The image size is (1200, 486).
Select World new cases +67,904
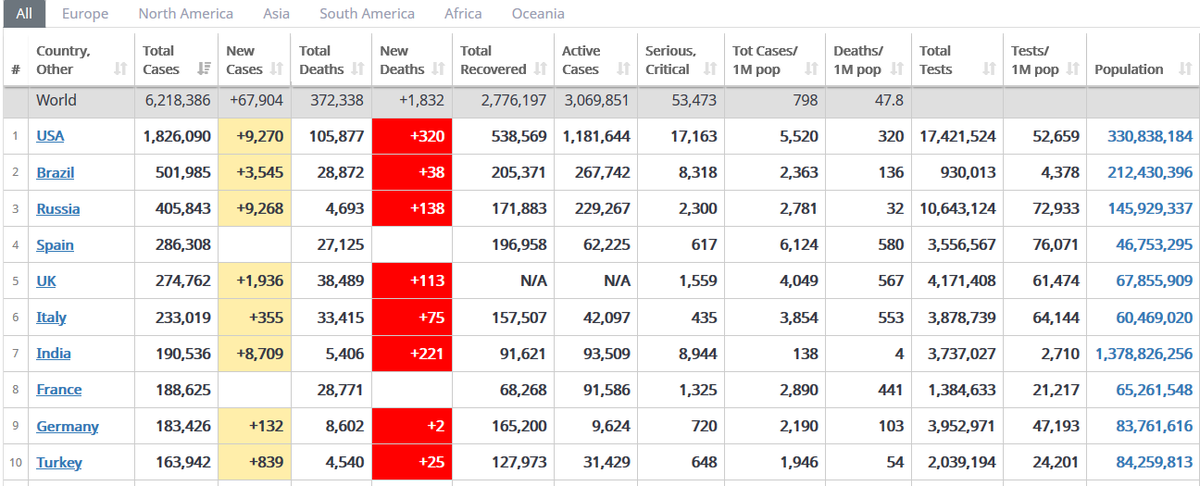[x=256, y=100]
